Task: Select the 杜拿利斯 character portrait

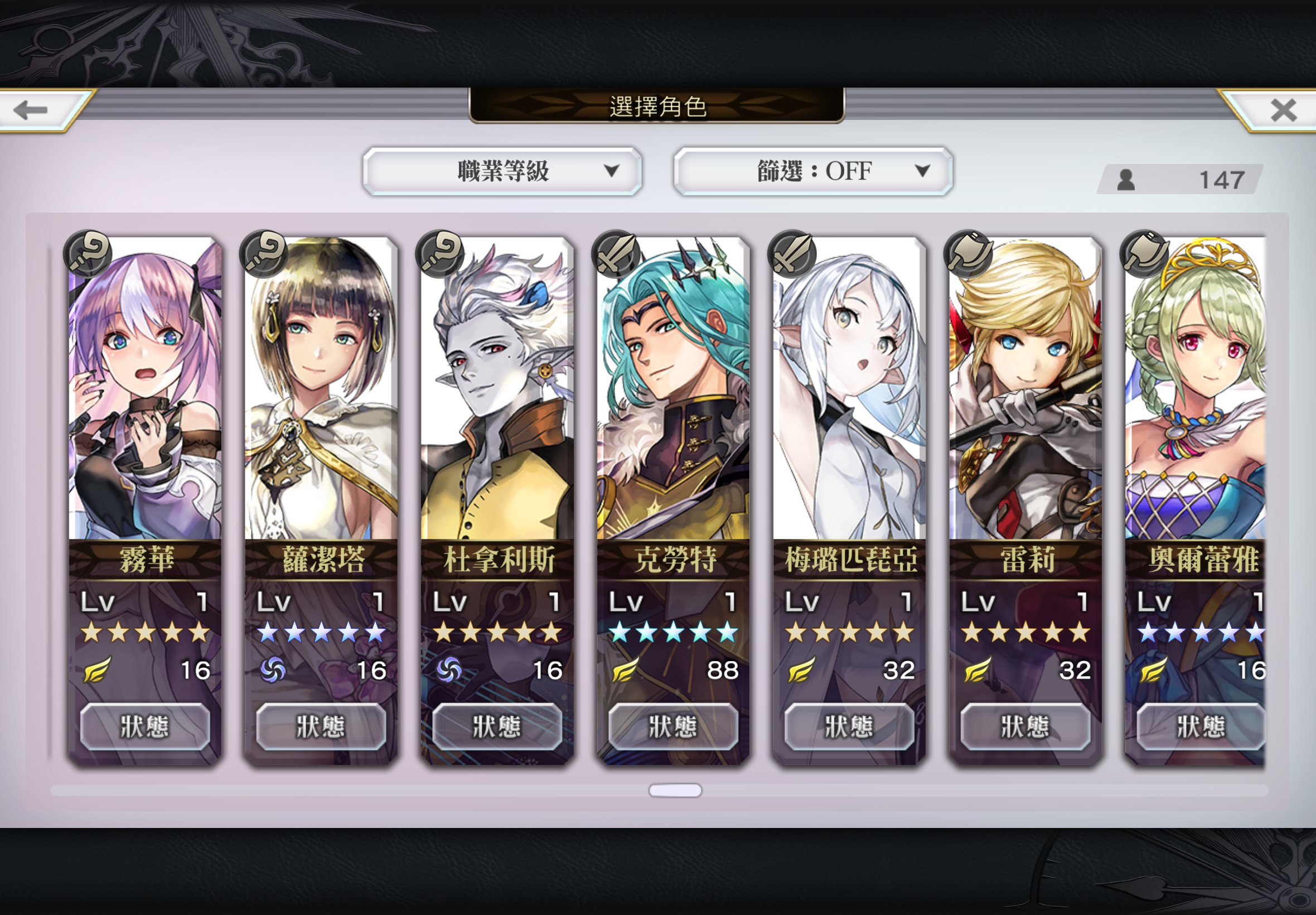Action: point(497,388)
